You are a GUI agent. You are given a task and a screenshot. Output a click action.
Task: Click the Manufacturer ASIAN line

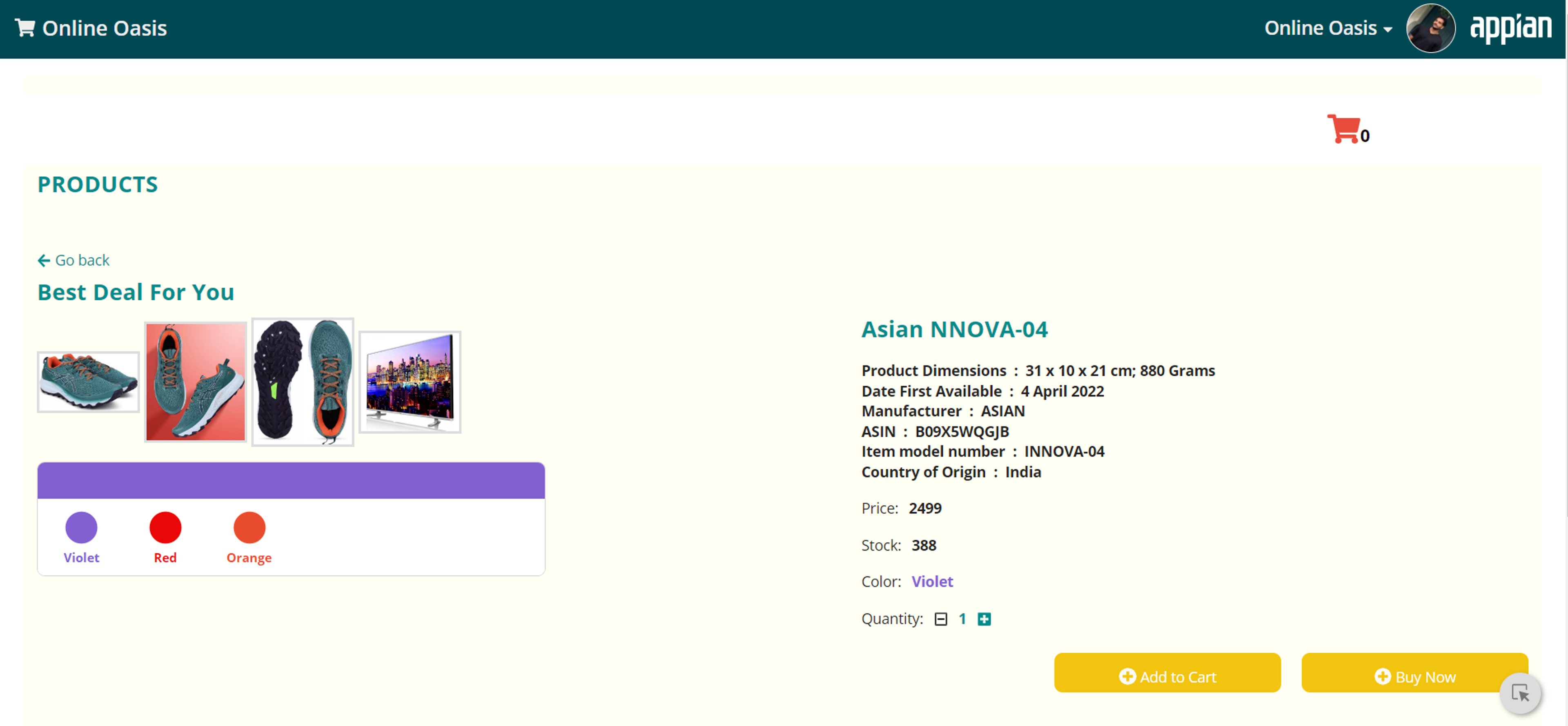click(x=943, y=411)
